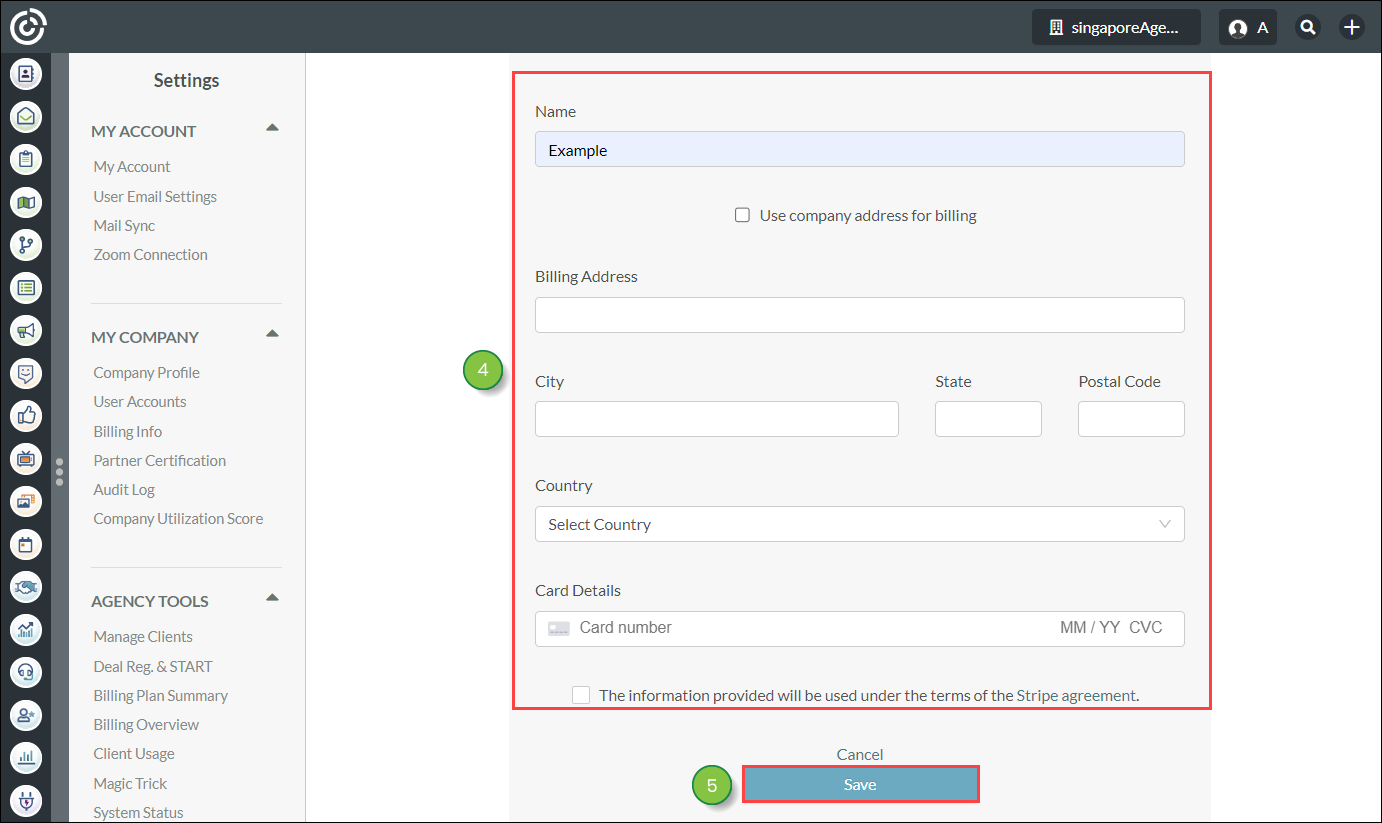The width and height of the screenshot is (1382, 823).
Task: Open the rising chart analytics sidebar icon
Action: [x=26, y=629]
